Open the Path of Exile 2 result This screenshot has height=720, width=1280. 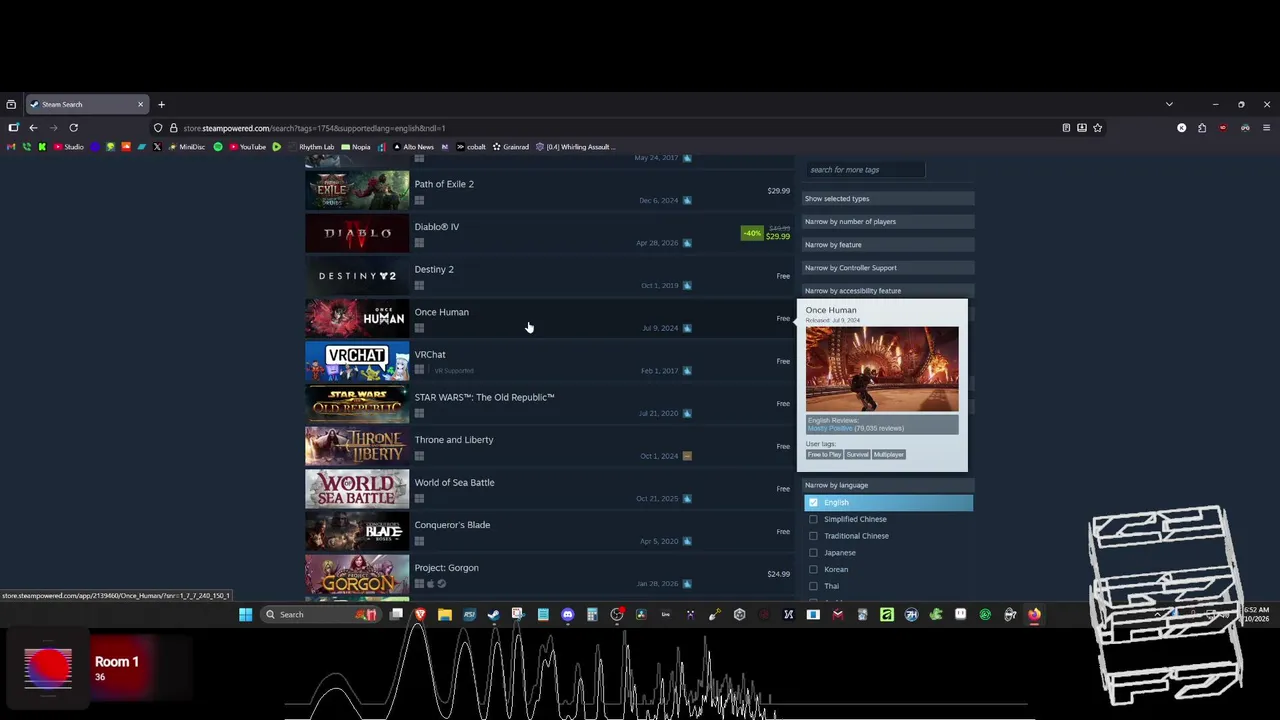548,191
